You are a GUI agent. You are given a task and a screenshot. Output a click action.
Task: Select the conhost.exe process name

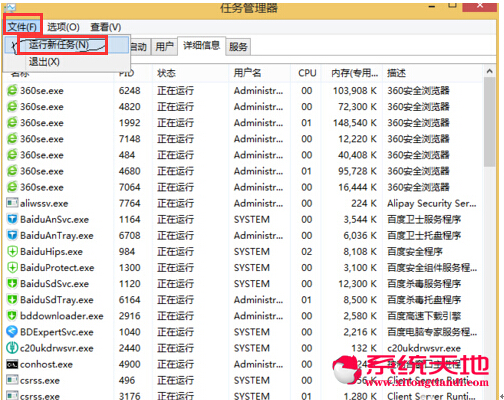(x=46, y=364)
